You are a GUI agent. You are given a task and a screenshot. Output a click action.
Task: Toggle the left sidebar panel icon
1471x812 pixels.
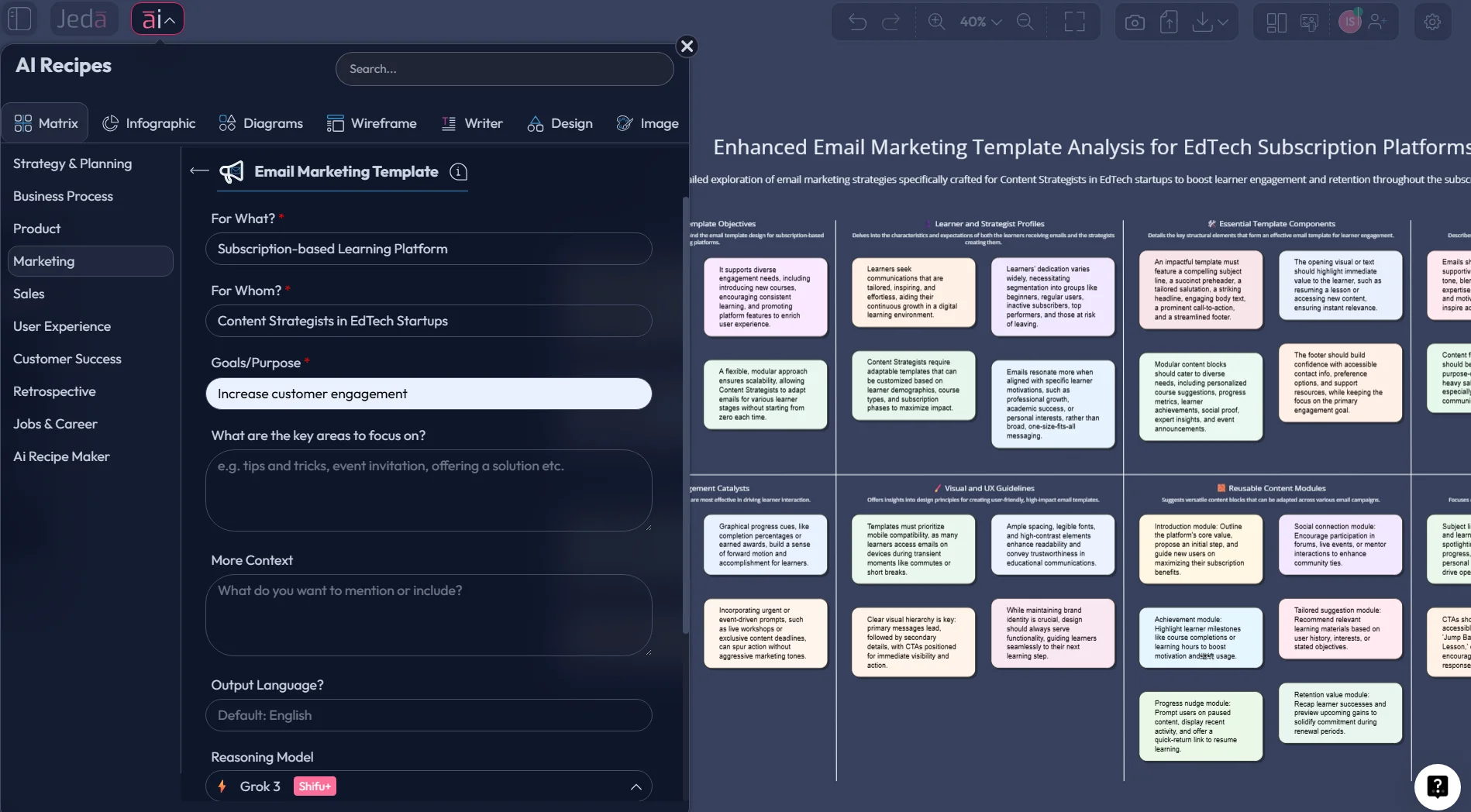pos(19,19)
